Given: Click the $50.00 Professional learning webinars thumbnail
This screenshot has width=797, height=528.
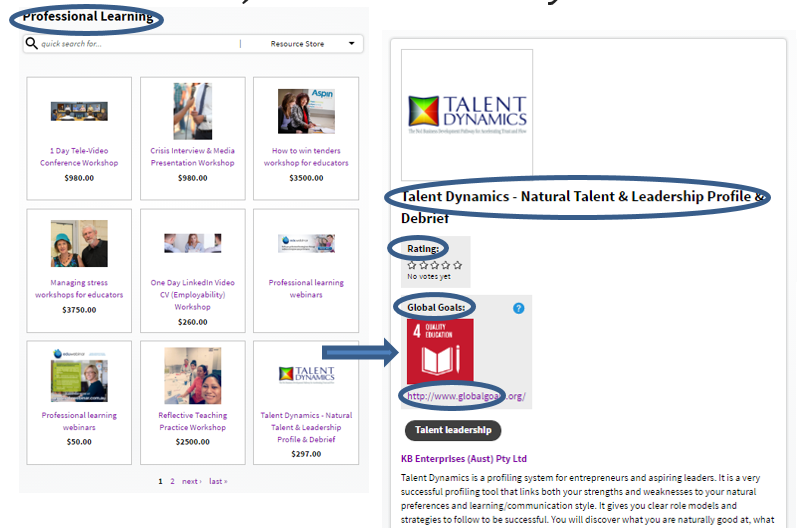Looking at the screenshot, I should [79, 376].
